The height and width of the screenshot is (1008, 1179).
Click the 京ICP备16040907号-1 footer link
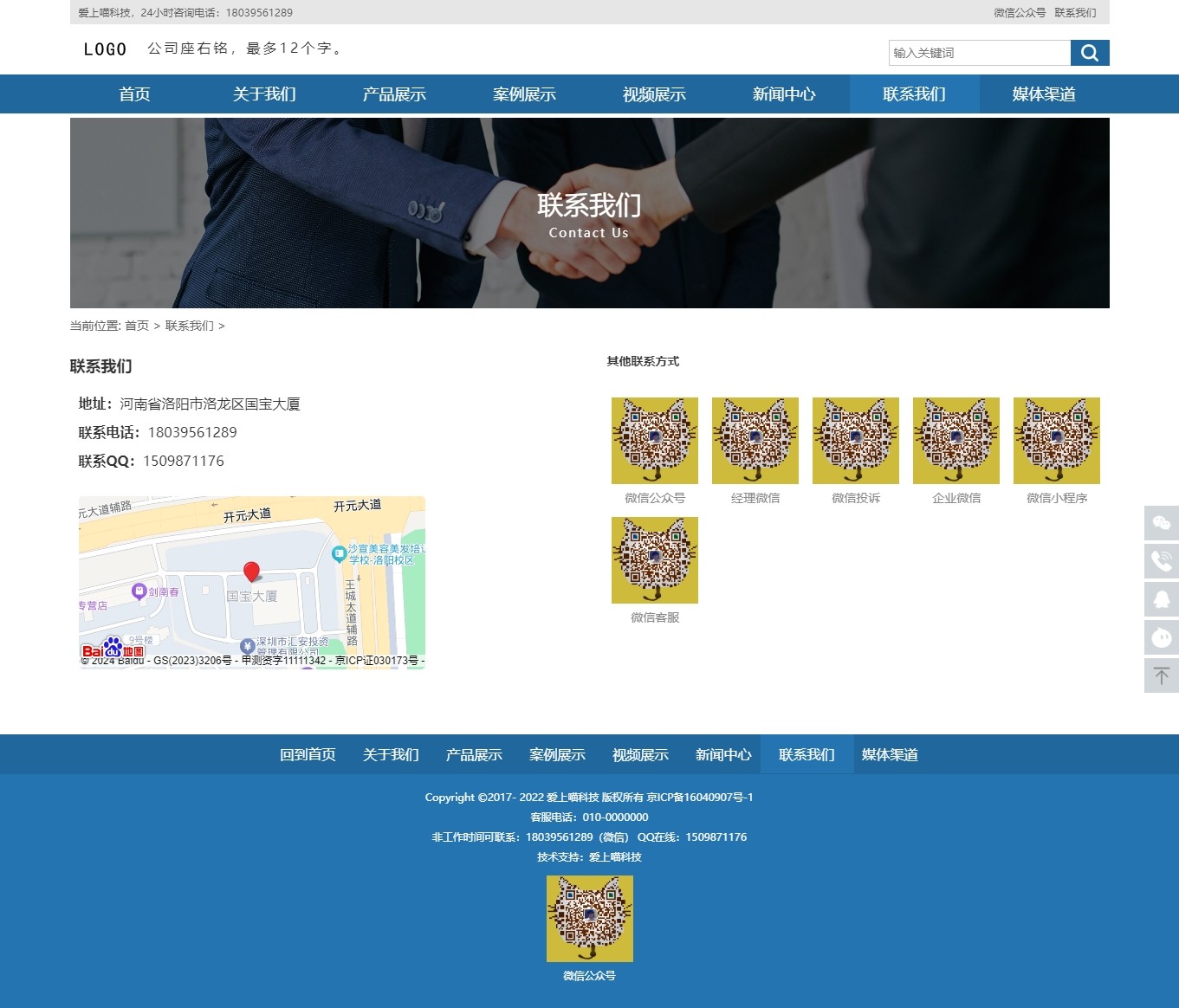coord(700,798)
